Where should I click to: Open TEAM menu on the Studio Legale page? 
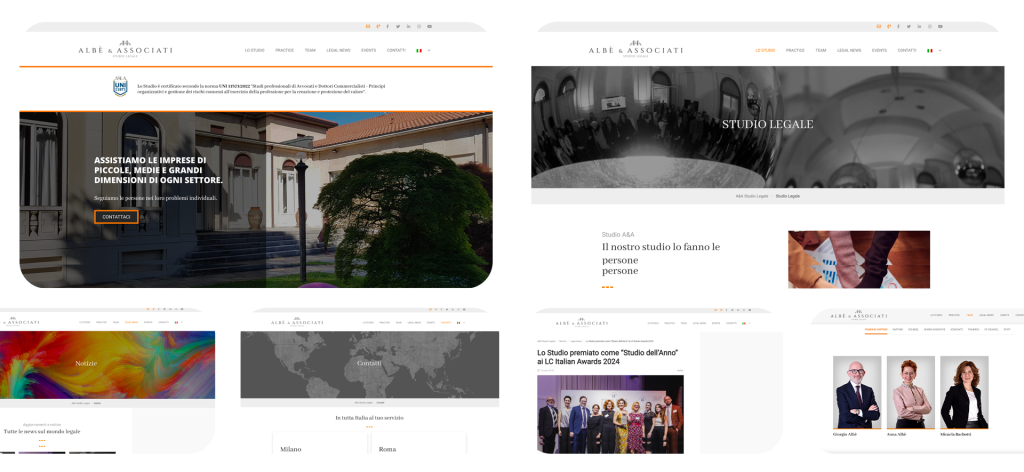(821, 50)
